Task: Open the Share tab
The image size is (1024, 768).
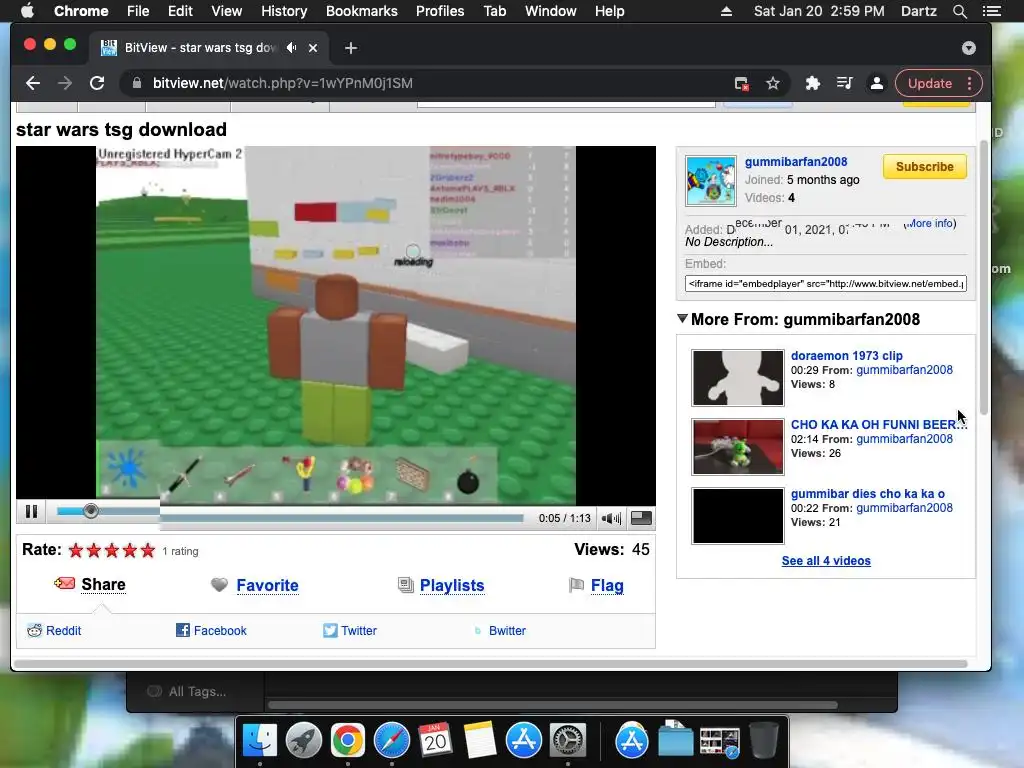Action: (103, 584)
